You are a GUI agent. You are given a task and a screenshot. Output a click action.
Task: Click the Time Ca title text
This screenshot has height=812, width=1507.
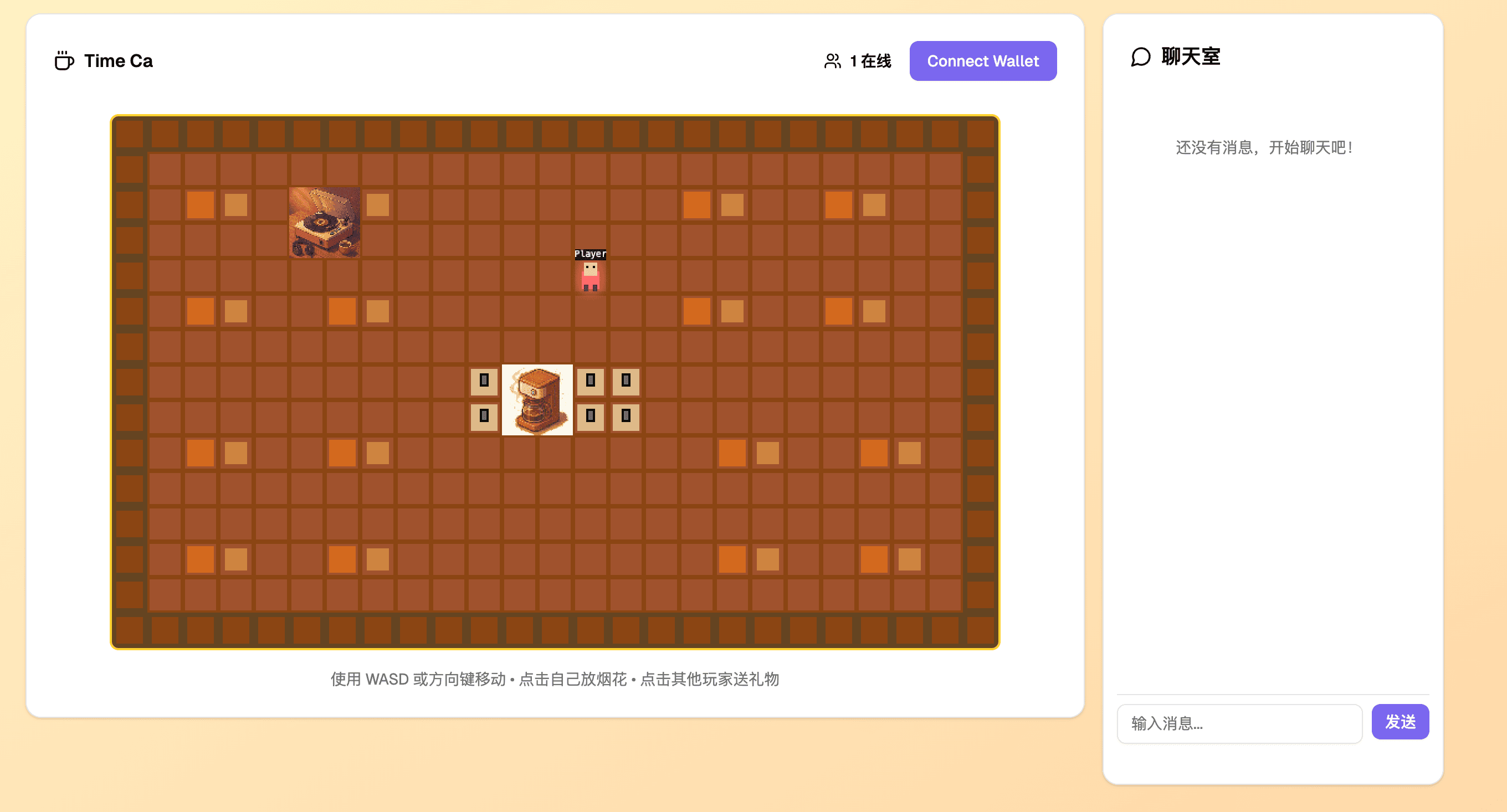[x=118, y=61]
